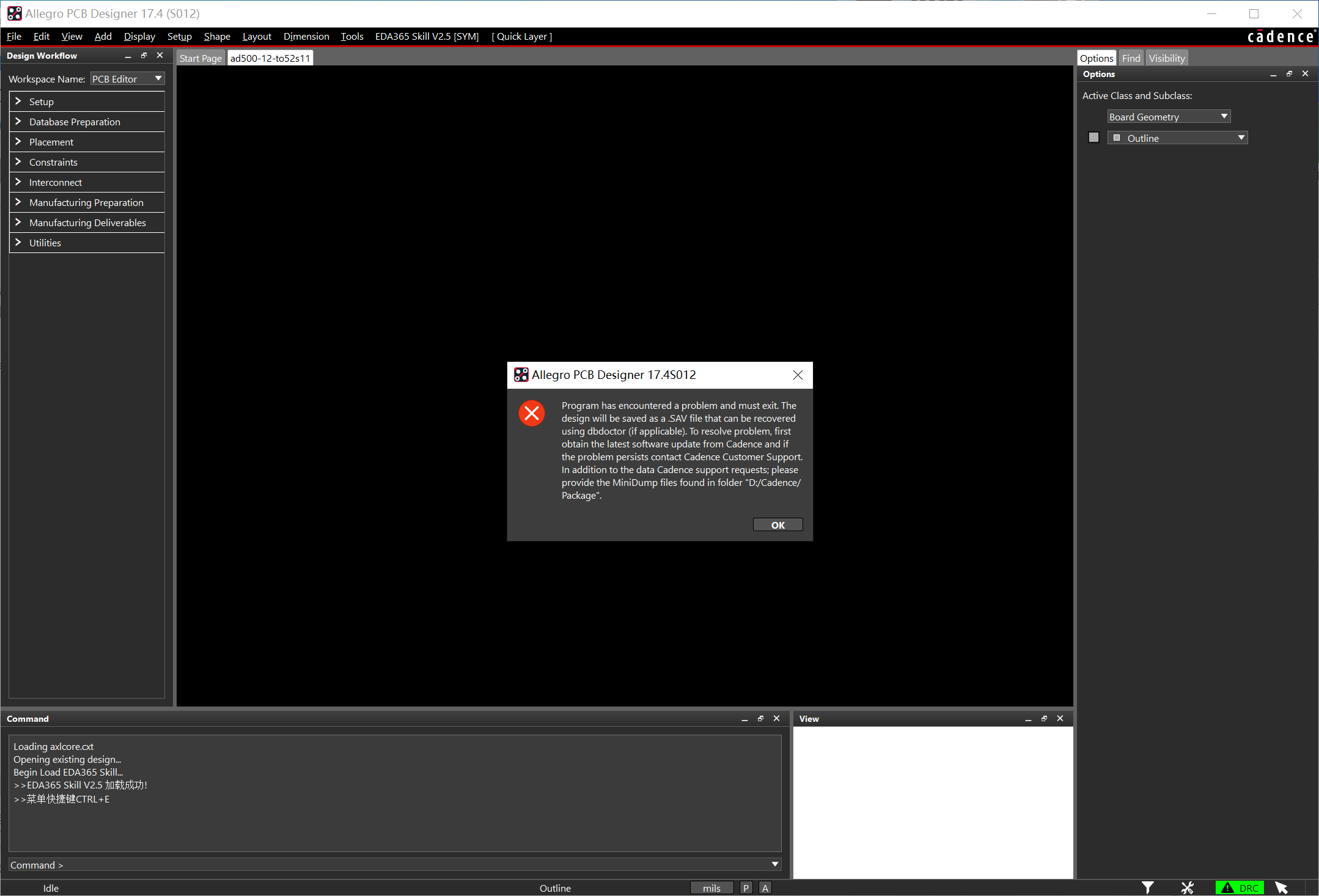Click the P status bar button
The image size is (1319, 896).
(x=746, y=888)
